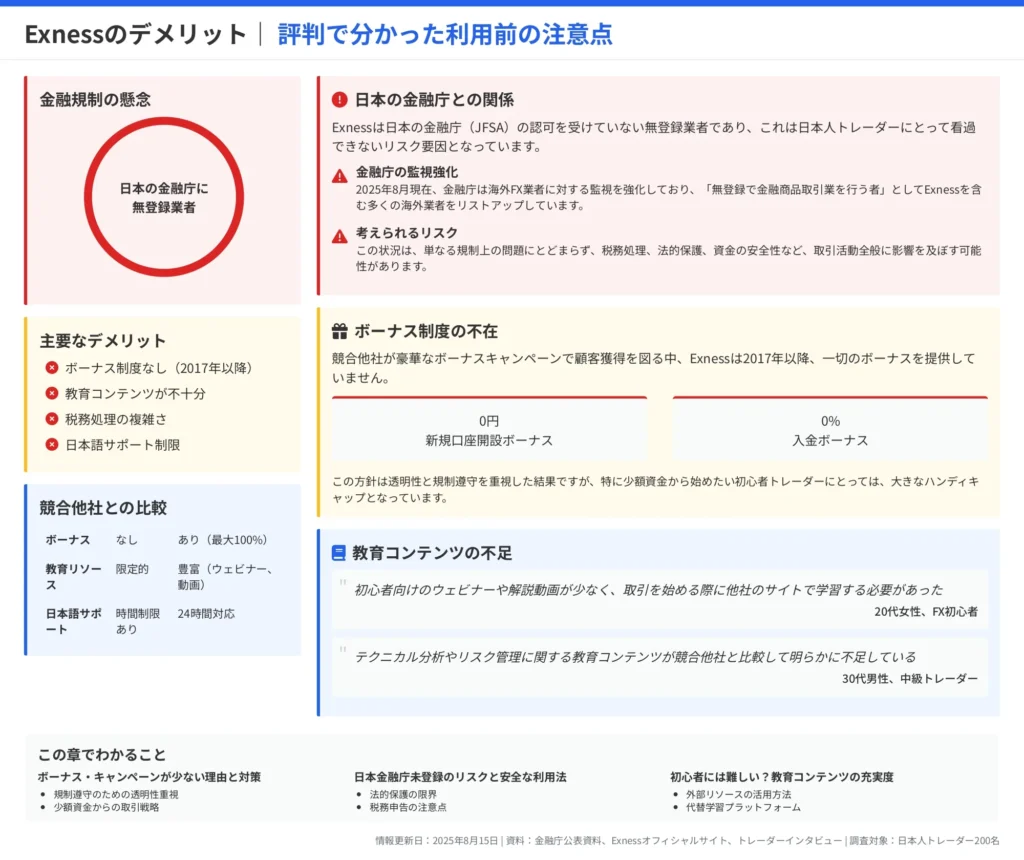Click 日本金融庁未登録のリスクと安全な利用法
1024x860 pixels.
tap(460, 777)
